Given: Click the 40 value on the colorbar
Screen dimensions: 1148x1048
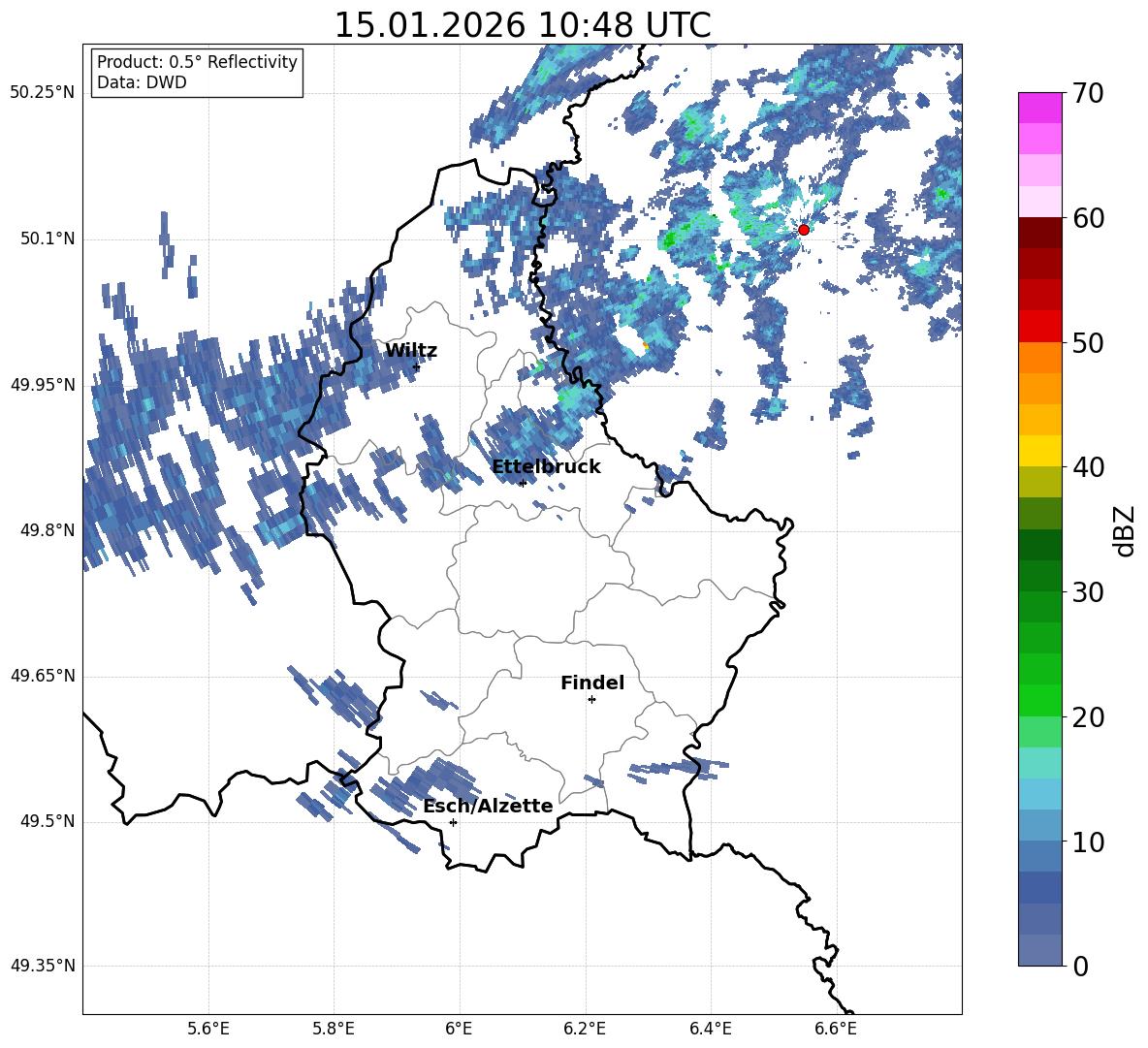Looking at the screenshot, I should (x=1088, y=467).
